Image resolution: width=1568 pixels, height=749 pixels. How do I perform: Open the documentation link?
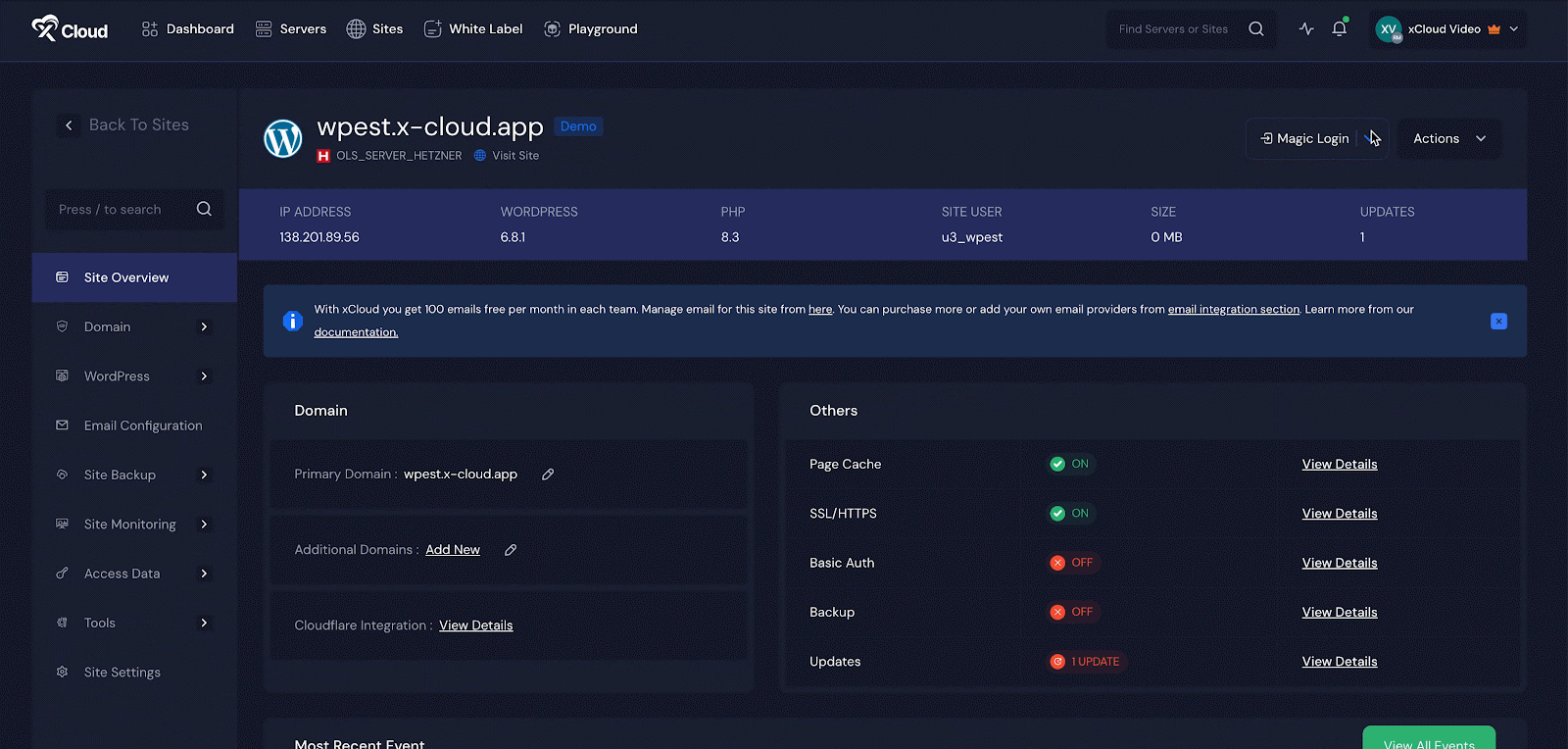[x=356, y=332]
